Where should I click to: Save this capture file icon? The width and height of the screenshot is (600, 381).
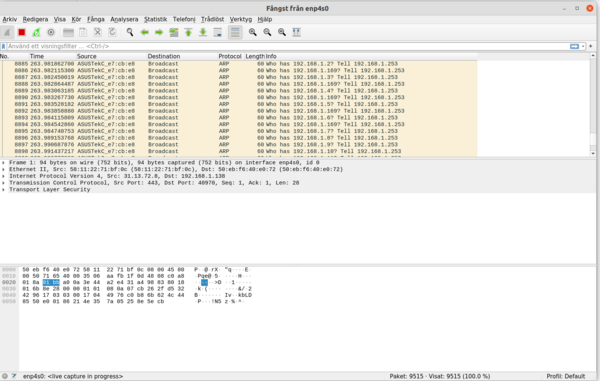click(83, 33)
